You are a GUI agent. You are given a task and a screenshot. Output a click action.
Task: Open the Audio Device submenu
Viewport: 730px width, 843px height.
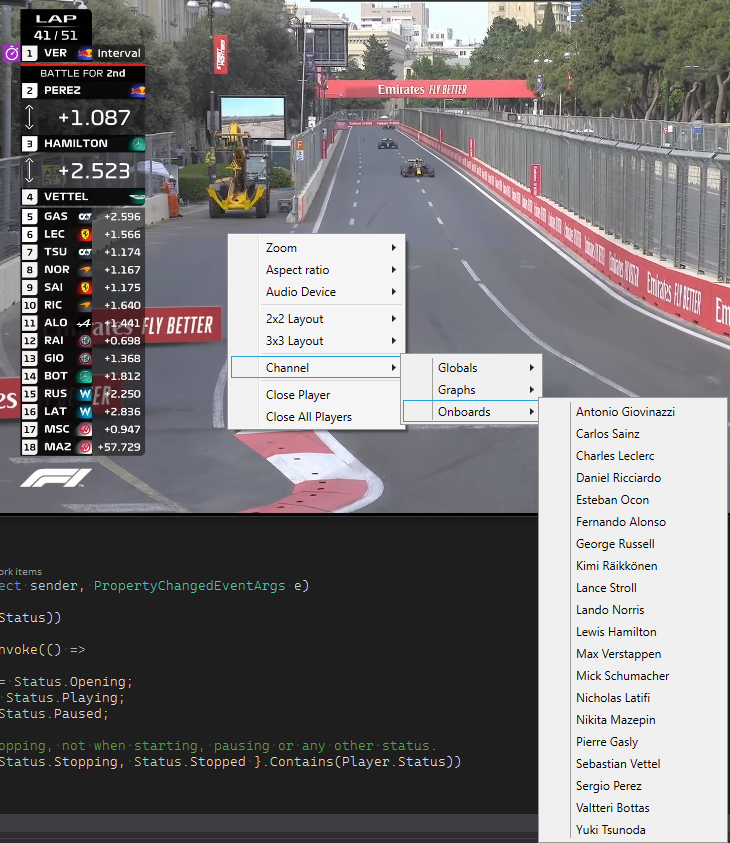click(317, 292)
